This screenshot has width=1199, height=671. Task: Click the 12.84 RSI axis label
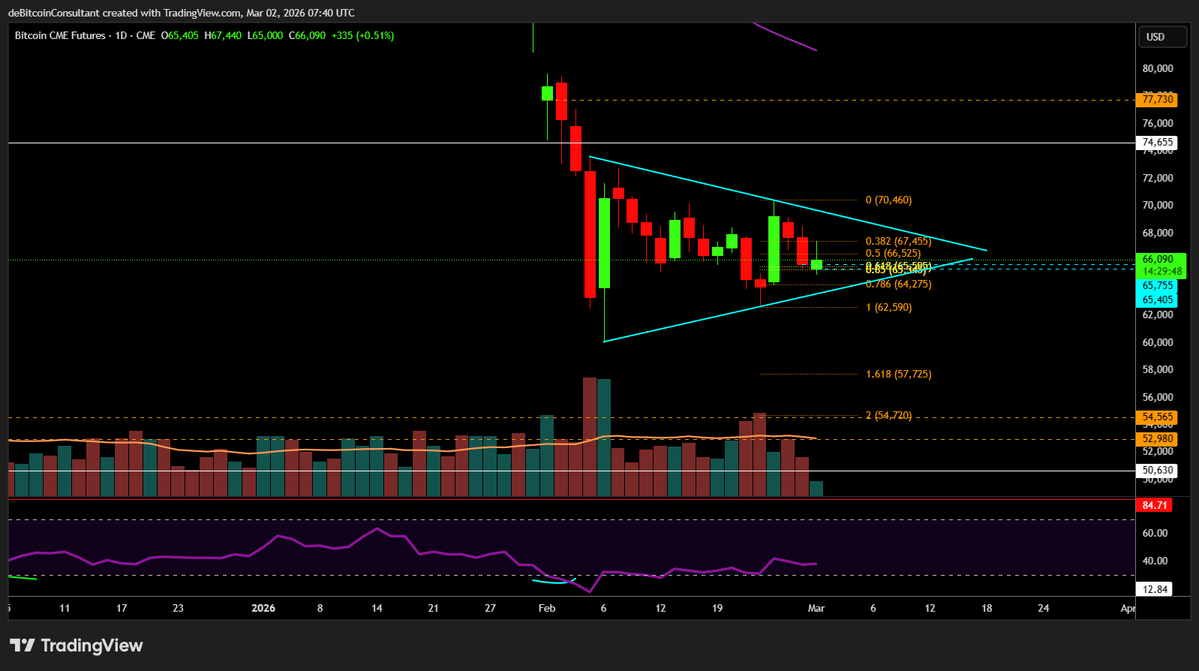[1155, 589]
